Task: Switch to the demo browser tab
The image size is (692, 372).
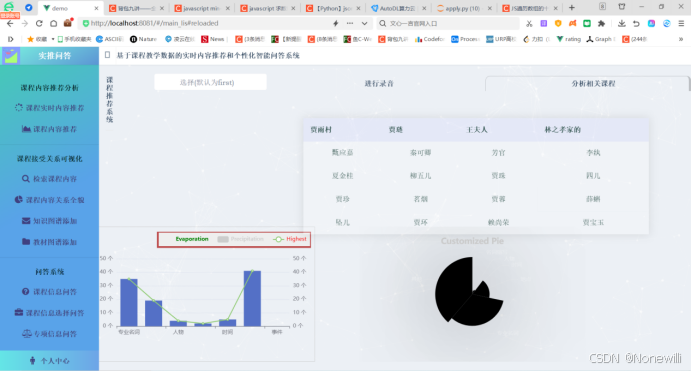Action: [70, 8]
